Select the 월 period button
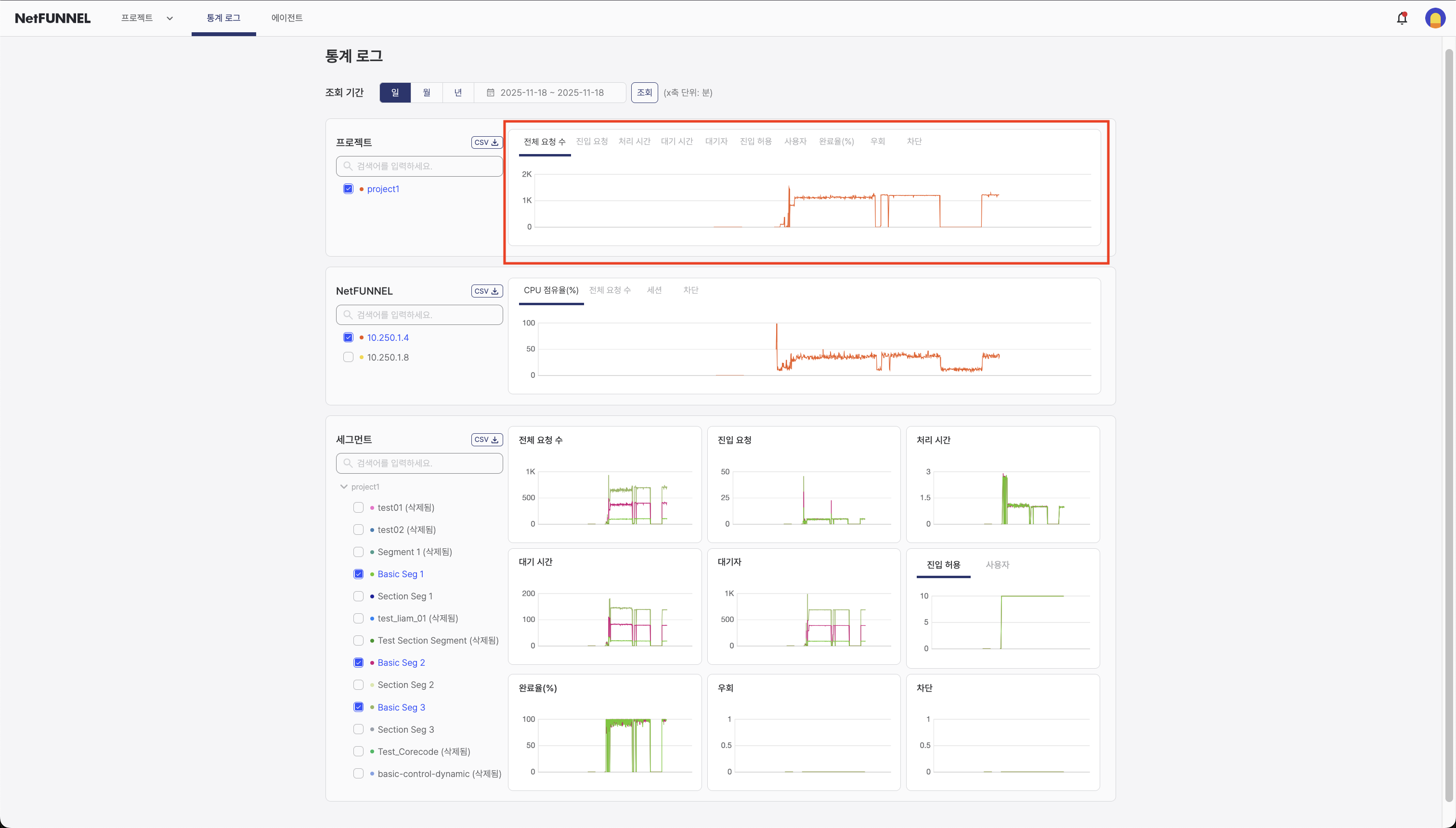This screenshot has height=828, width=1456. click(427, 93)
